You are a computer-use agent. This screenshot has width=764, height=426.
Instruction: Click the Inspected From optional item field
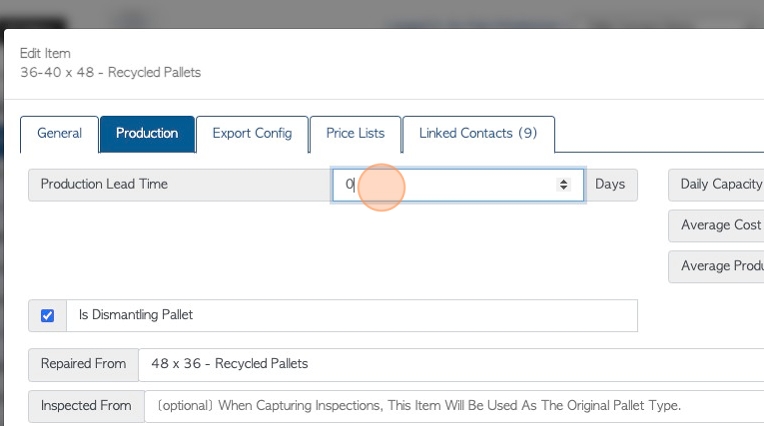pos(454,406)
